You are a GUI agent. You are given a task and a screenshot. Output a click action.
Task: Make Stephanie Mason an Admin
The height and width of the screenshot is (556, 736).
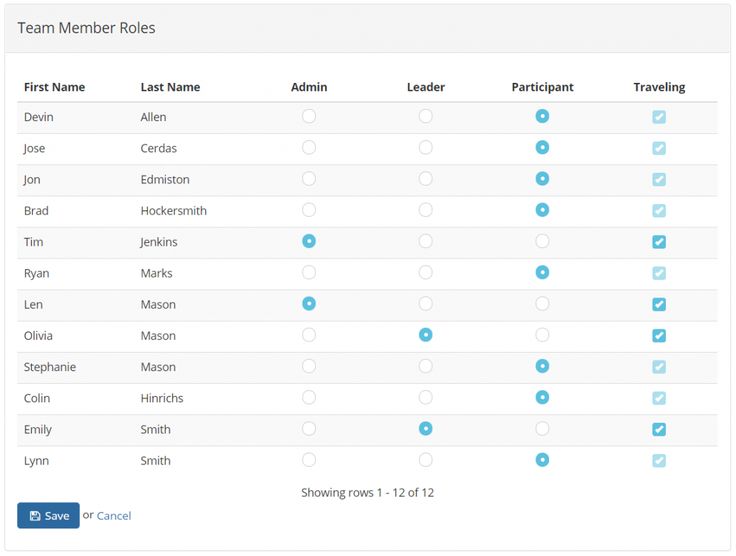tap(309, 367)
